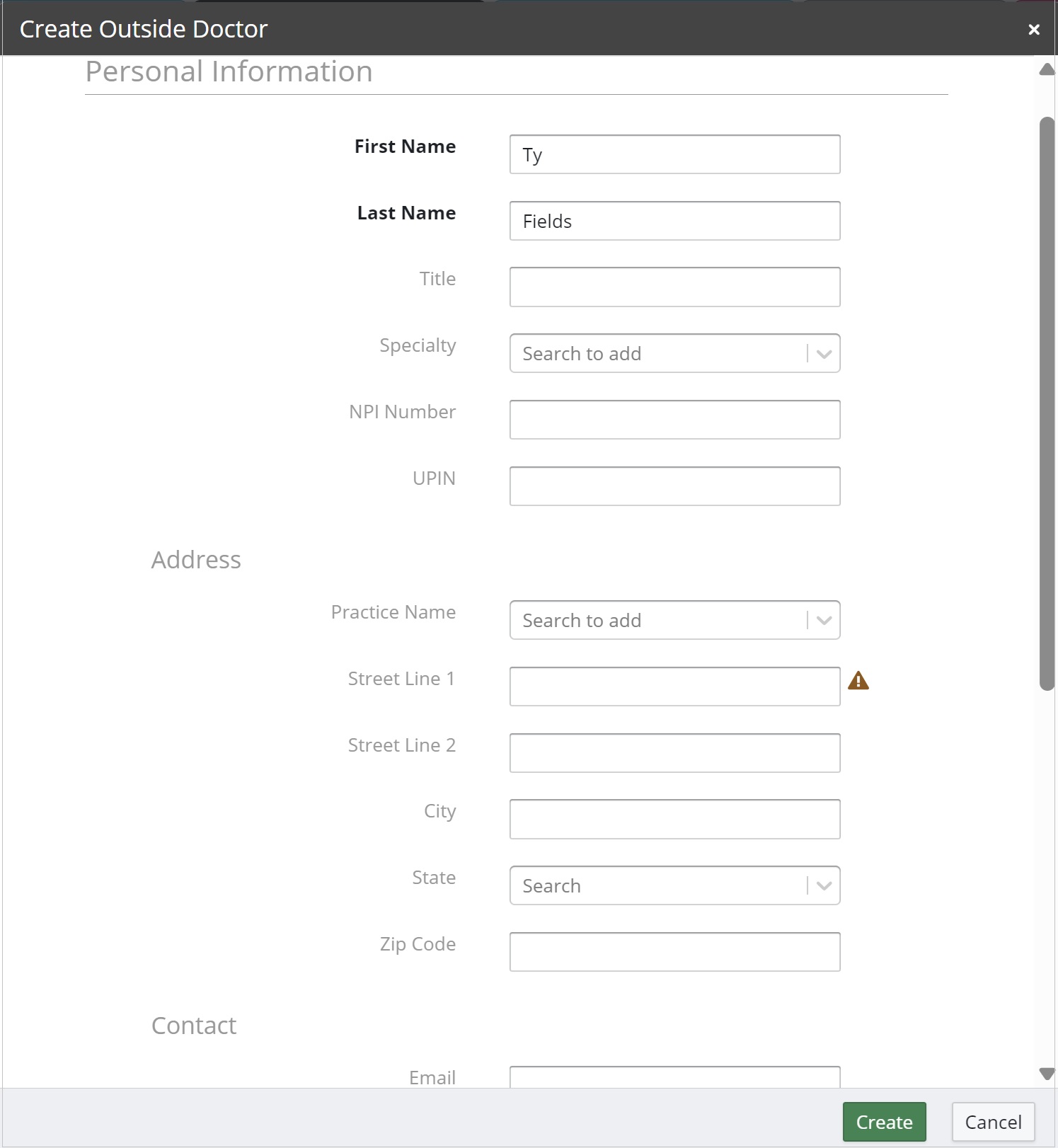Click the Street Line 1 warning icon
This screenshot has height=1148, width=1058.
coord(858,681)
